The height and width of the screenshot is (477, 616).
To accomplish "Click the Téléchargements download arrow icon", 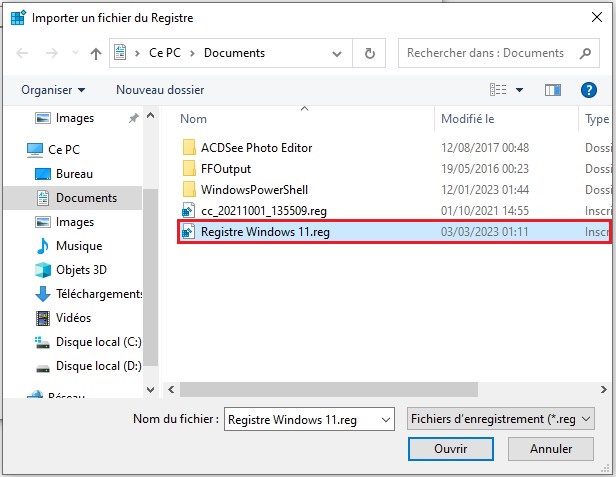I will click(x=42, y=294).
